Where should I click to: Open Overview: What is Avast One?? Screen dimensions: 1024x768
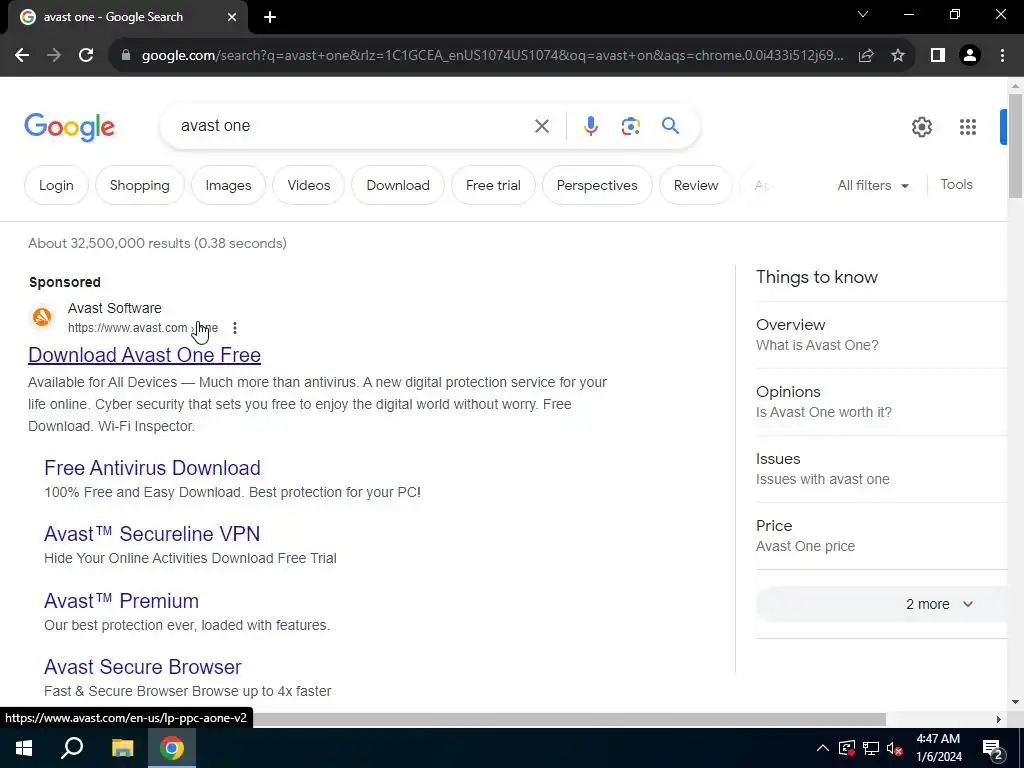(x=882, y=335)
